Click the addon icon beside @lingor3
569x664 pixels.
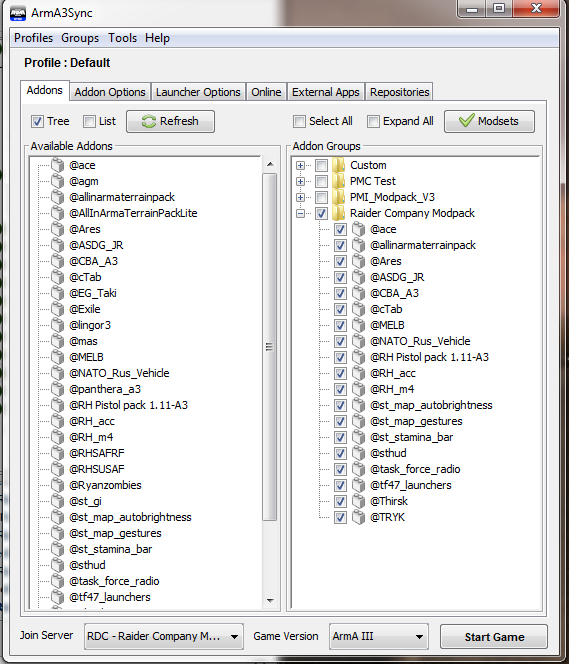click(x=58, y=325)
